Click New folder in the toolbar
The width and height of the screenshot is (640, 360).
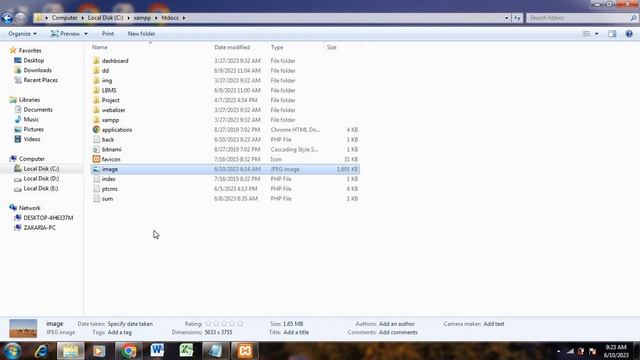pos(141,34)
